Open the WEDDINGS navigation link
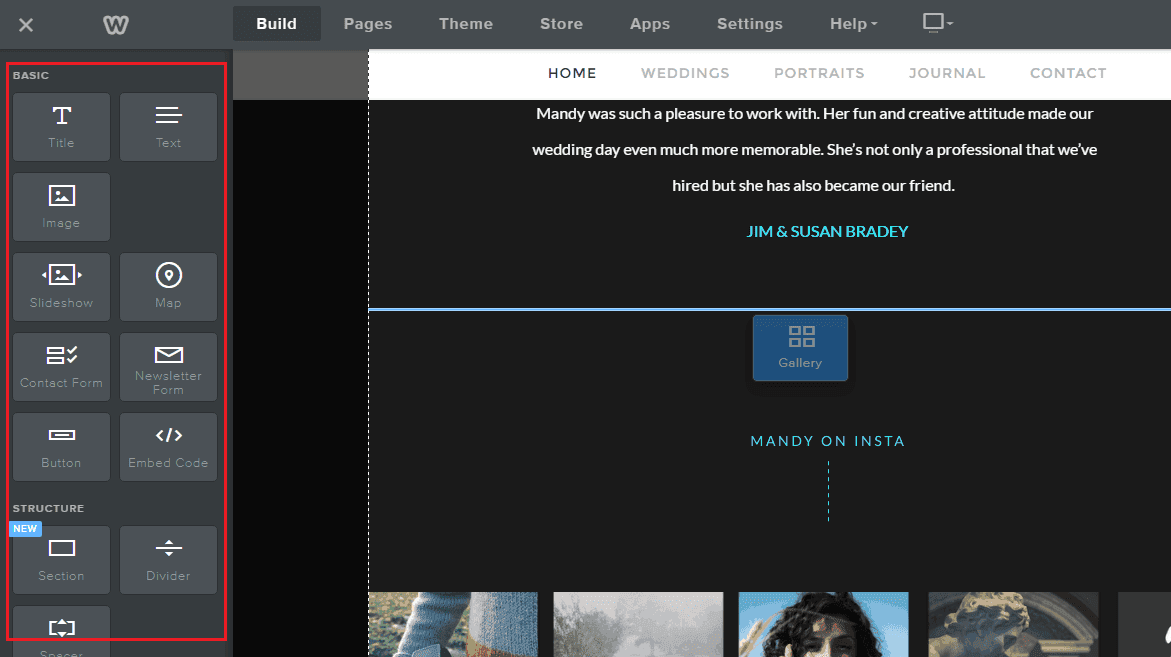This screenshot has width=1171, height=657. click(x=685, y=73)
